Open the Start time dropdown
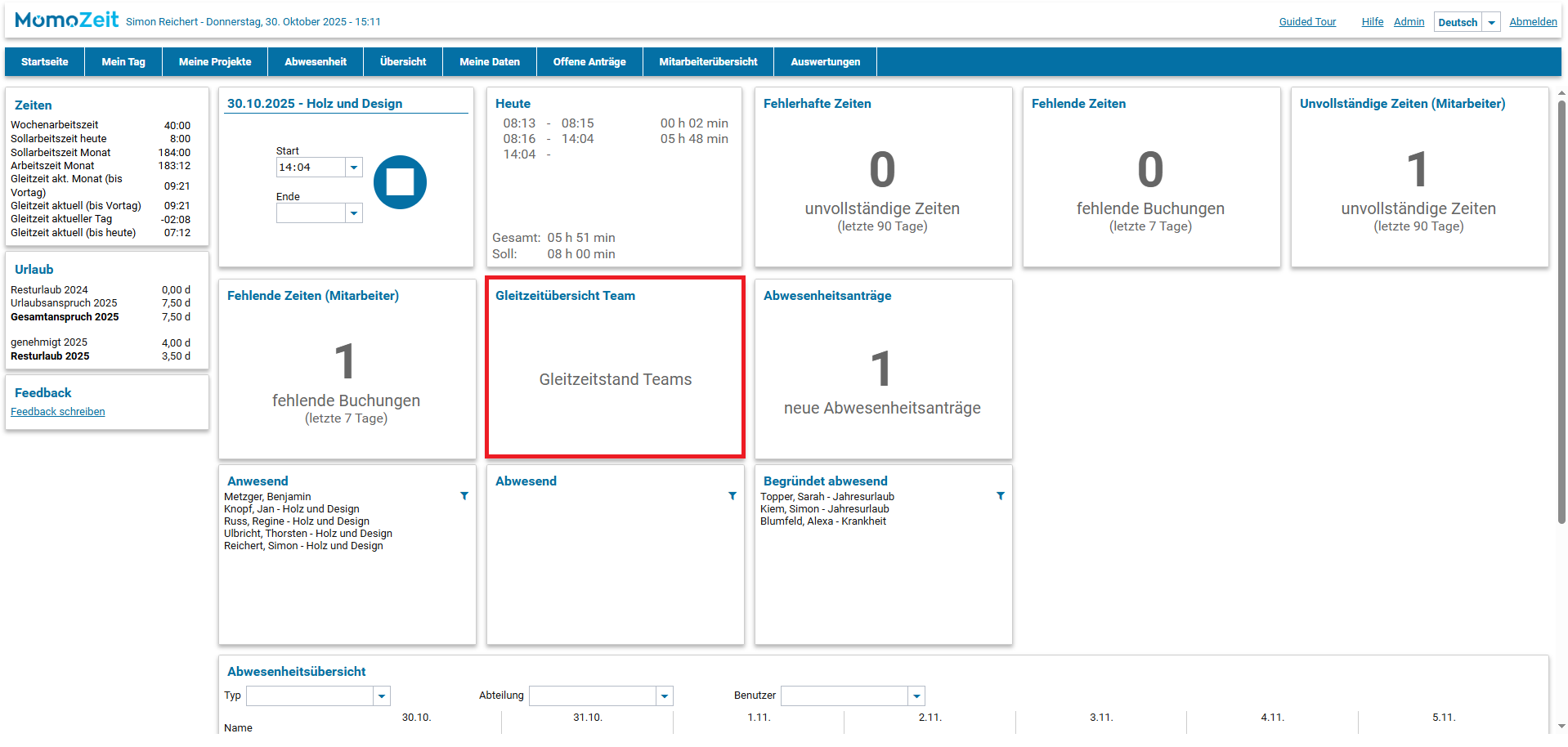1568x747 pixels. coord(354,168)
